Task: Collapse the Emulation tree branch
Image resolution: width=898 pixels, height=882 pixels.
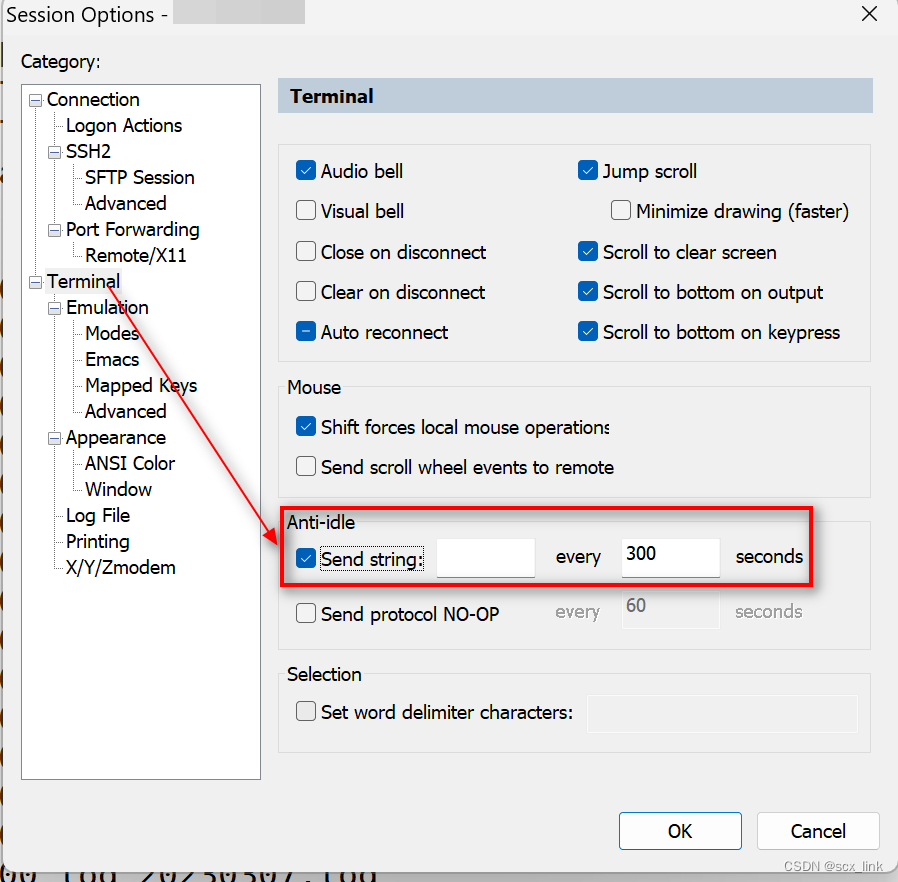Action: 54,307
